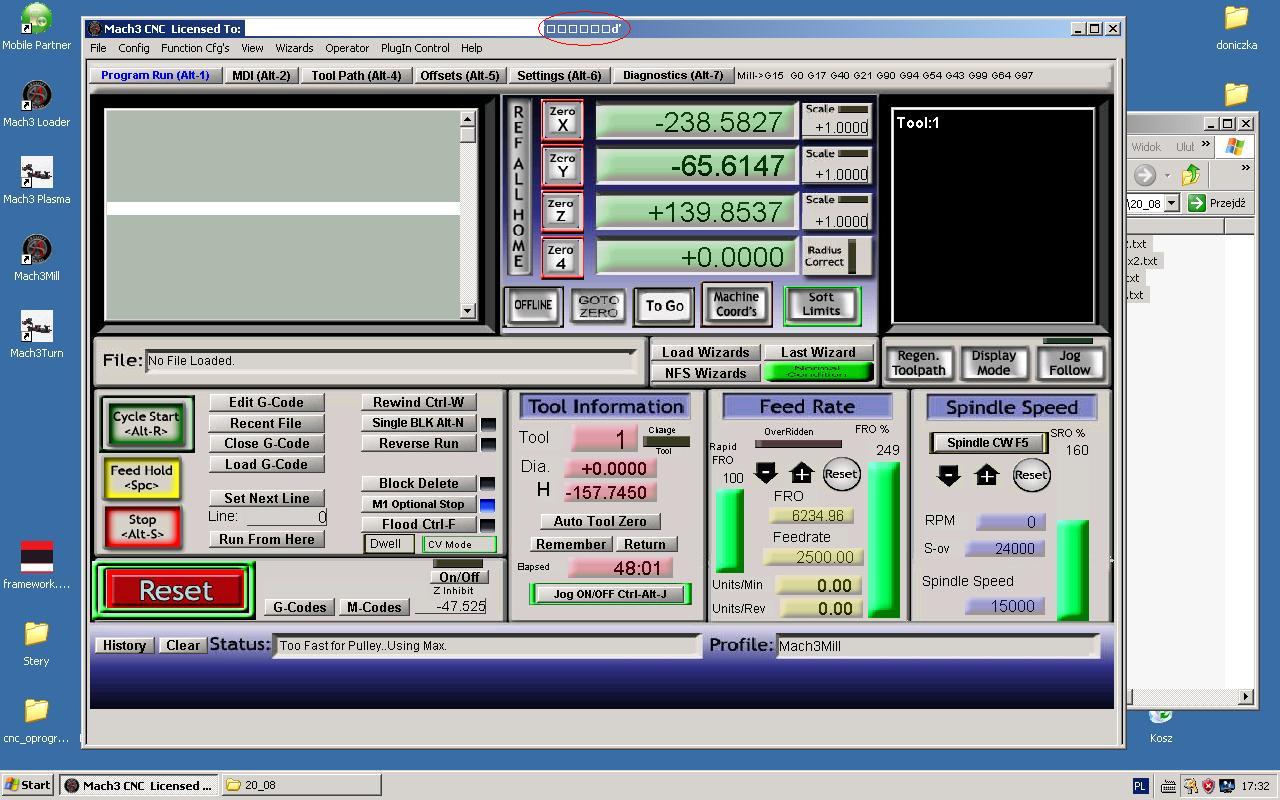Zero the X axis

point(562,119)
